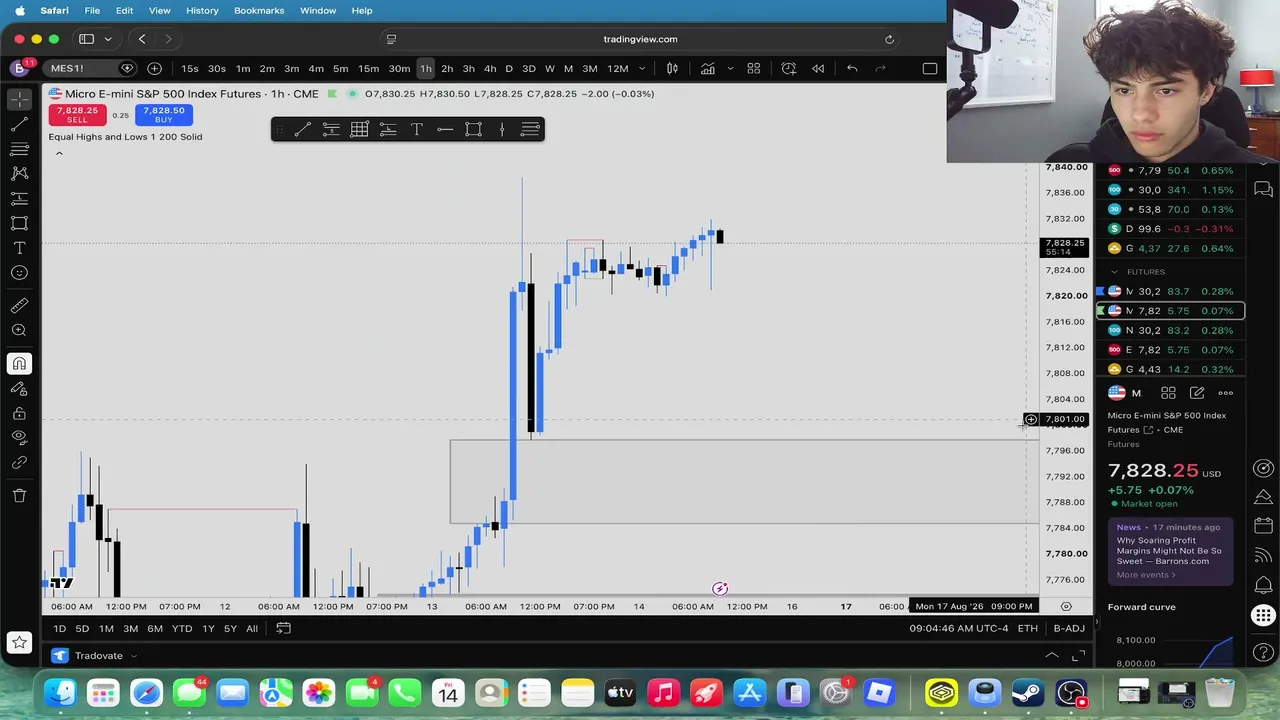Switch chart to 15m timeframe

tap(369, 68)
